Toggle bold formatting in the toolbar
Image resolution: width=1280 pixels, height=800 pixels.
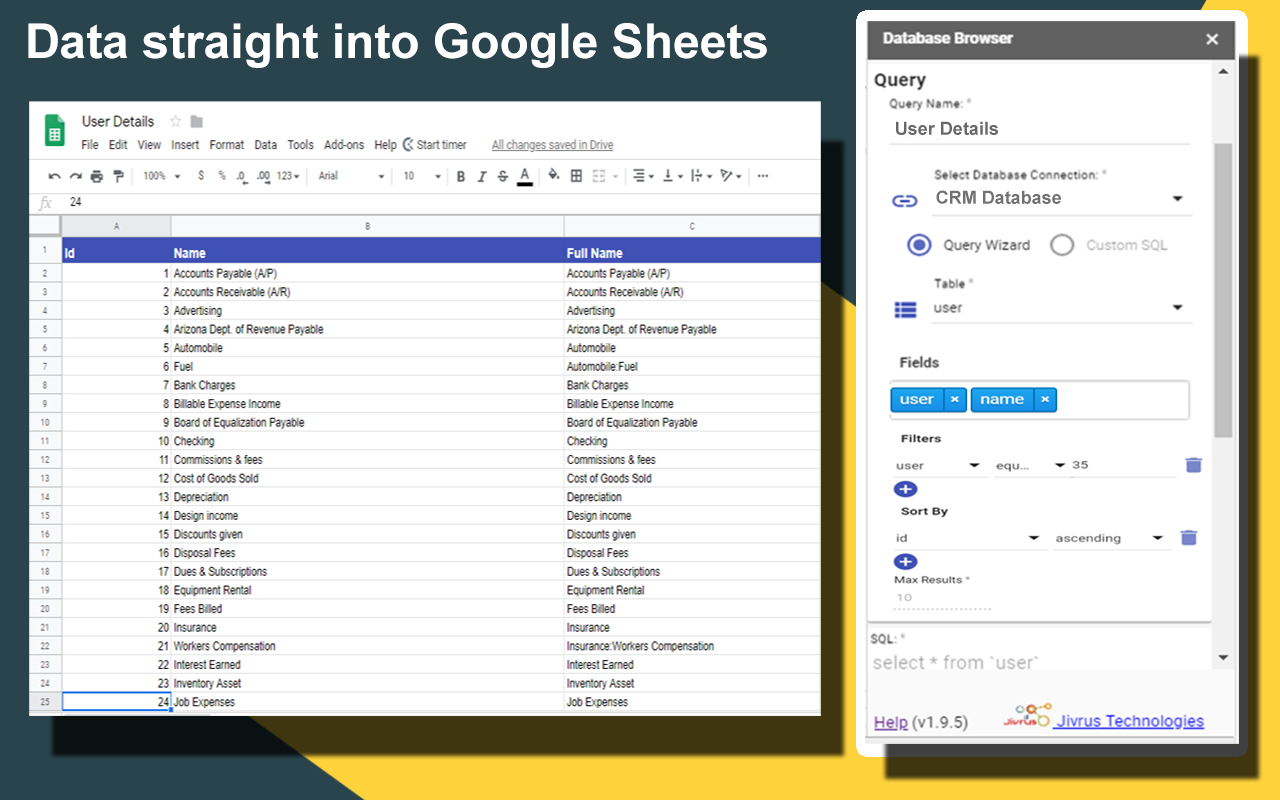(x=460, y=176)
